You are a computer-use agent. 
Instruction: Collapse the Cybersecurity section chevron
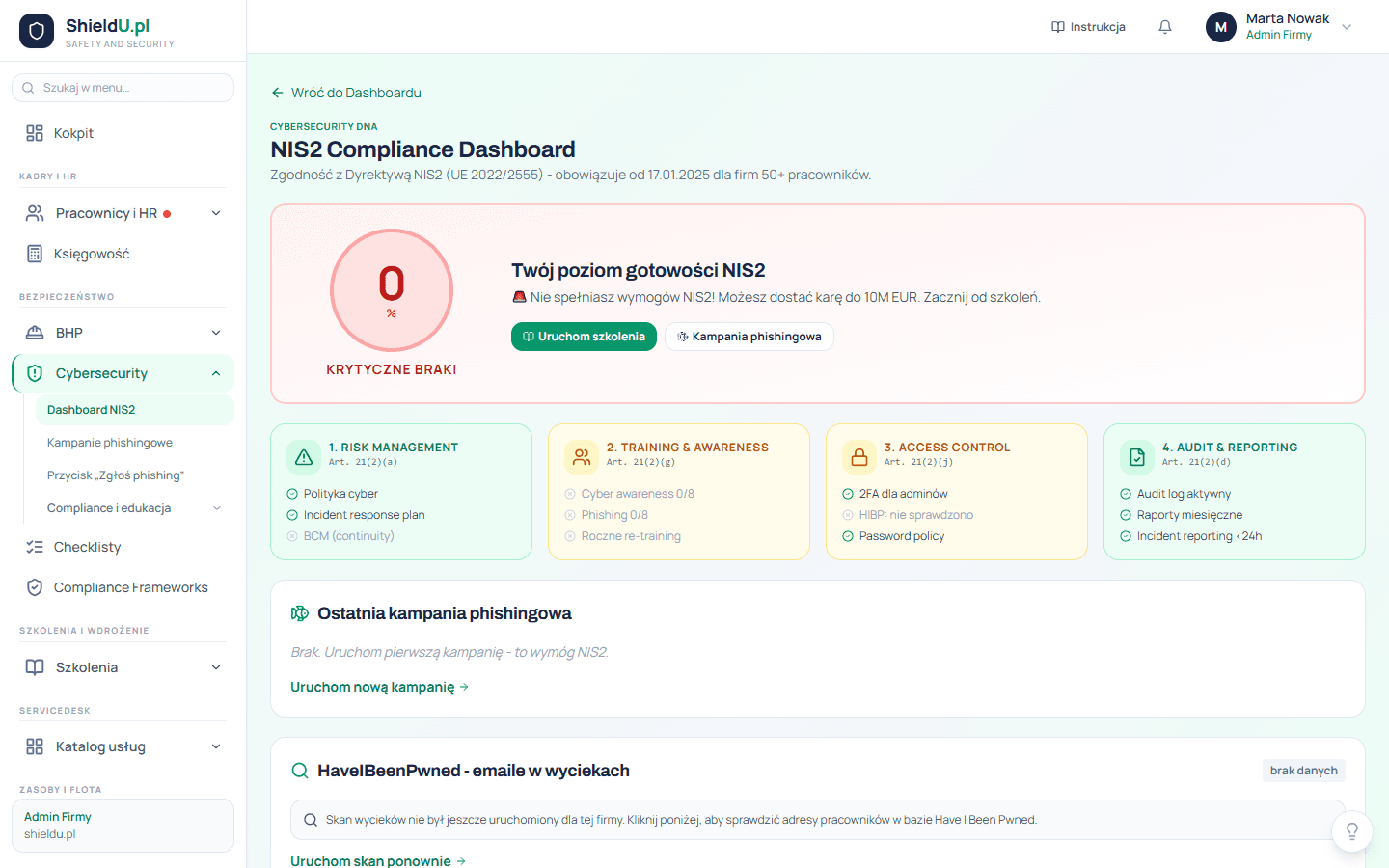coord(216,373)
